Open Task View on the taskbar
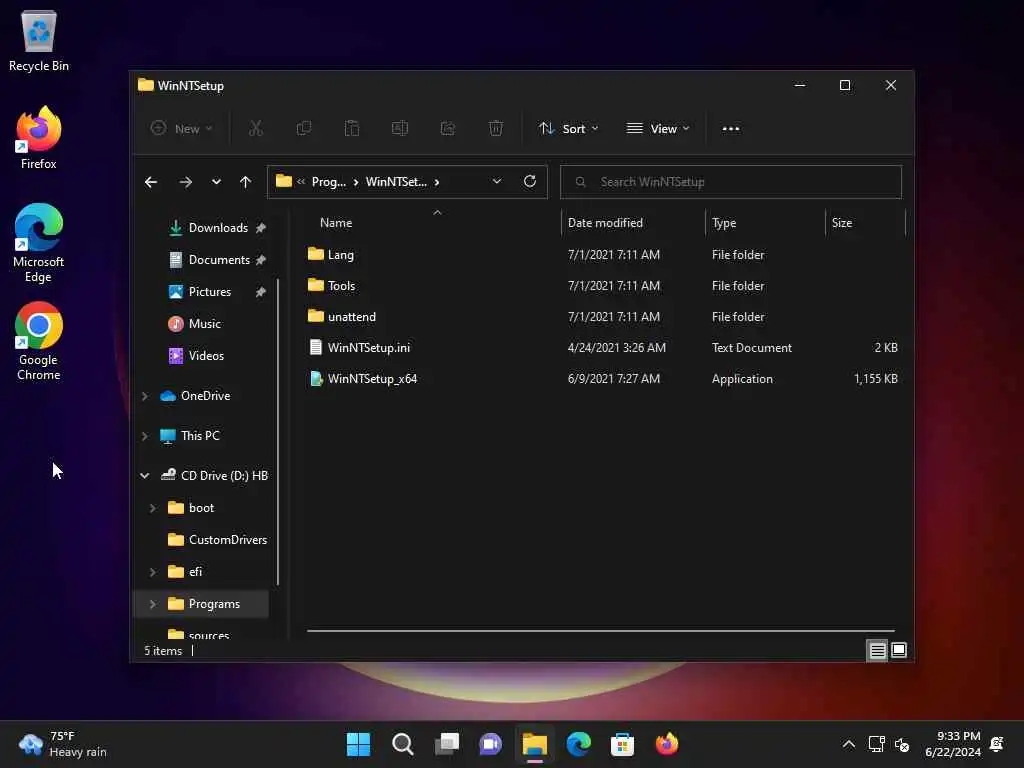 [x=447, y=744]
